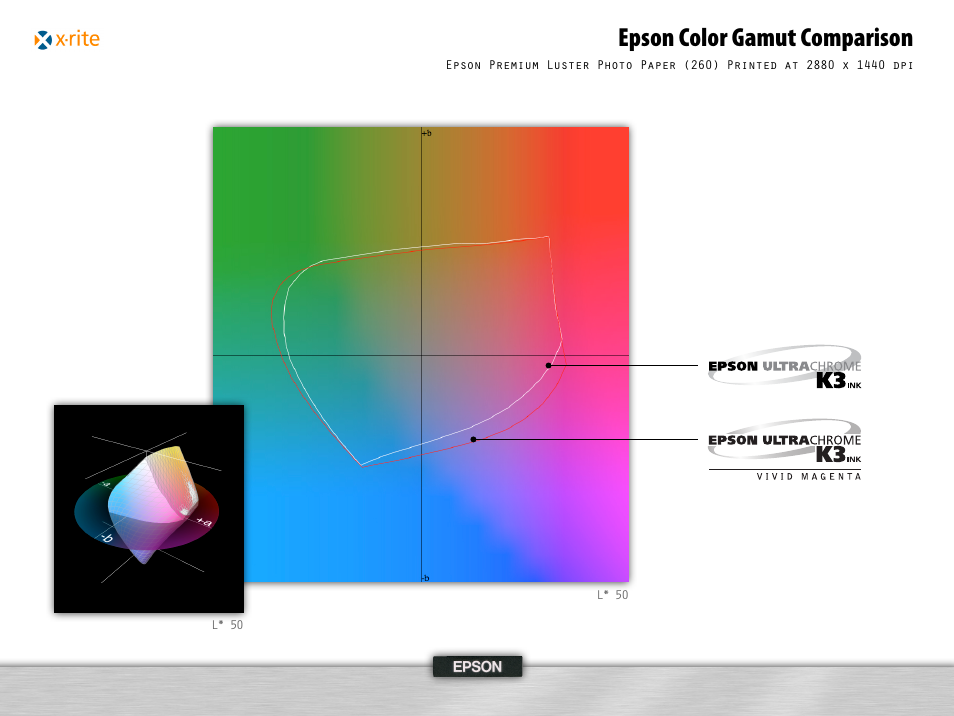The image size is (954, 716).
Task: Click the X-Rite logo
Action: tap(67, 40)
